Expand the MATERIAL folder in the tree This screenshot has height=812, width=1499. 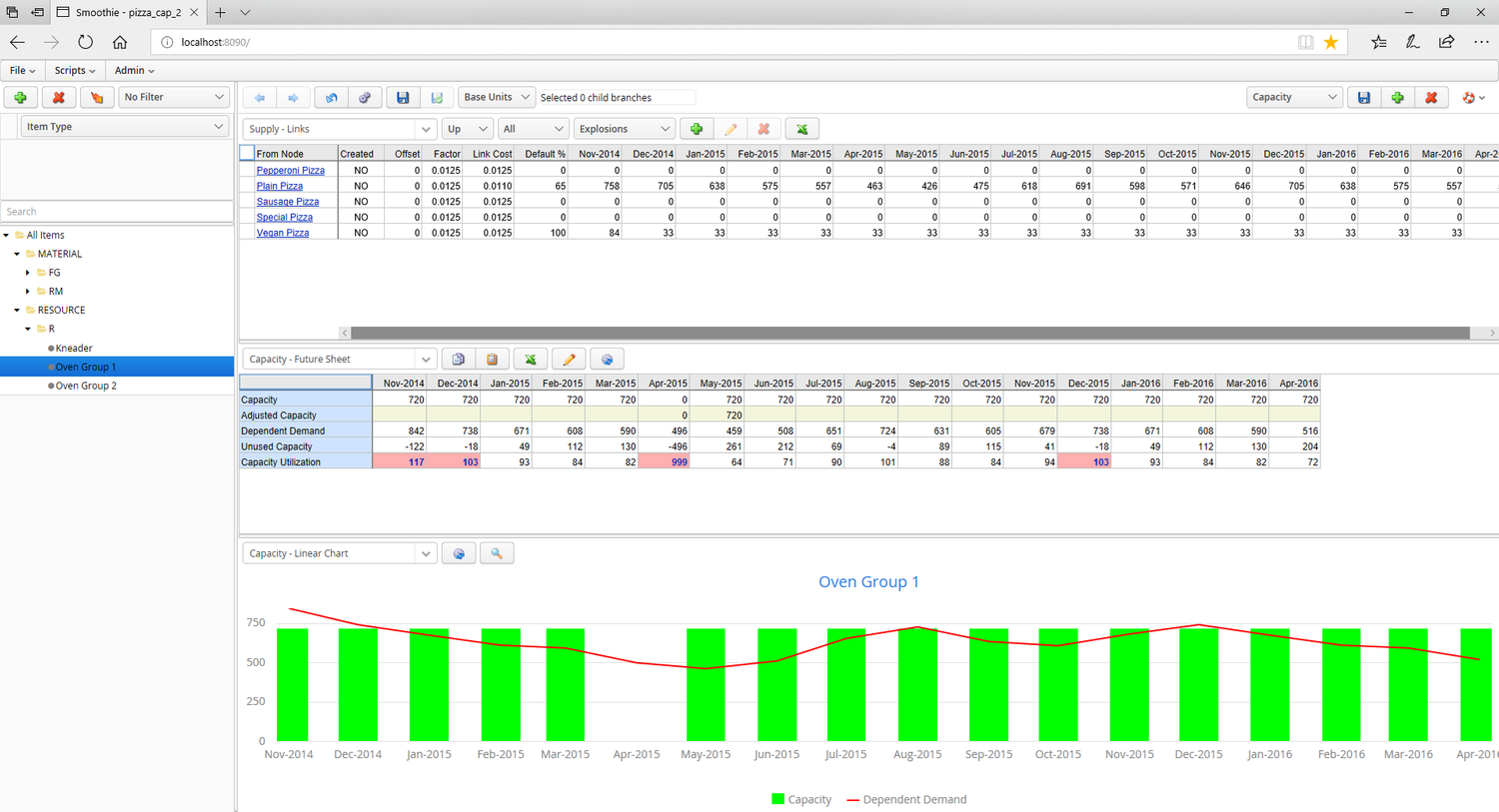click(15, 253)
